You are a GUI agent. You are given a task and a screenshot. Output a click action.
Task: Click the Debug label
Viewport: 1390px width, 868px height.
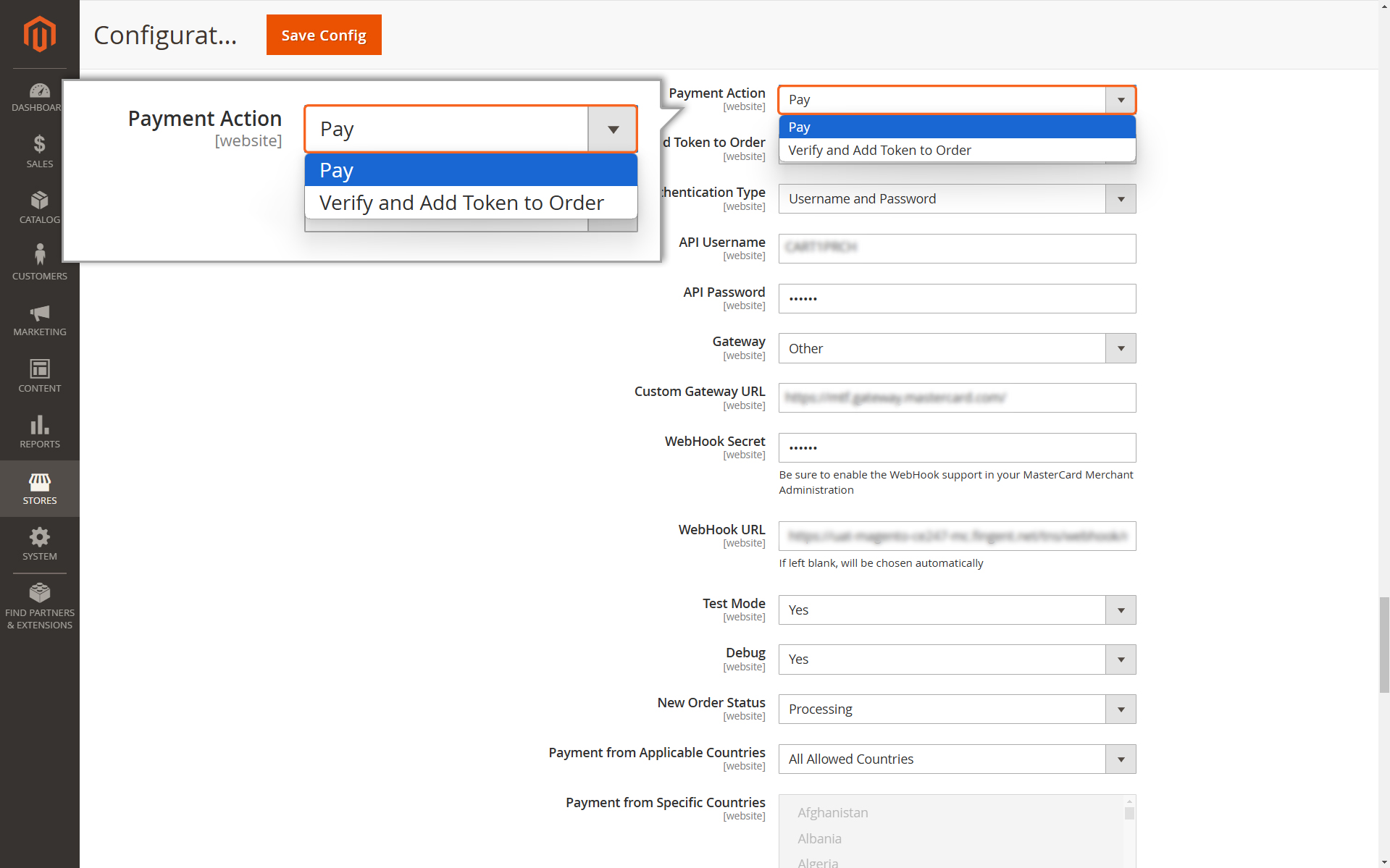click(745, 652)
